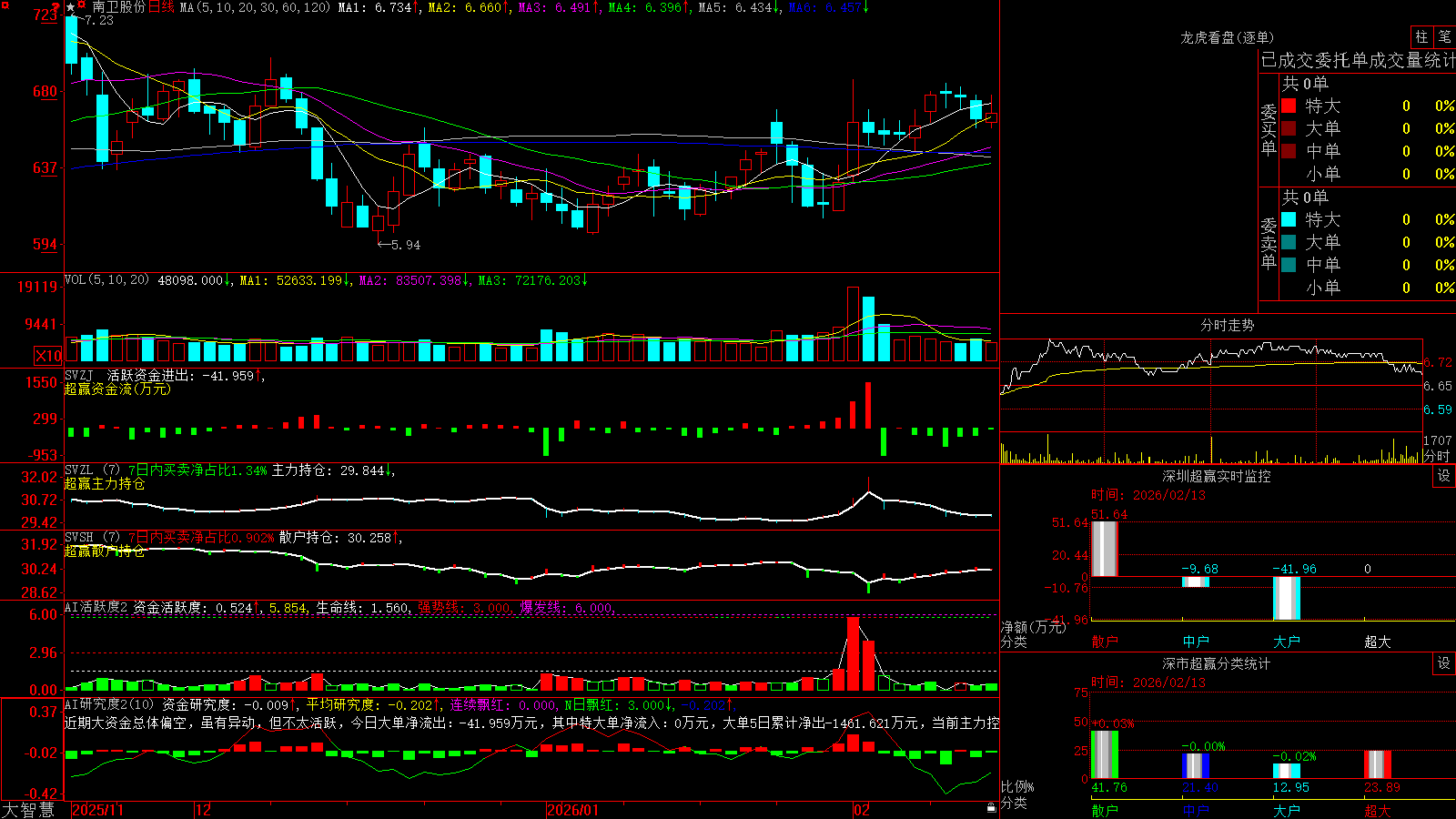1456x819 pixels.
Task: Click the 时间: 2026/02/13 in 深圳超赢实时监控
Action: point(1148,495)
